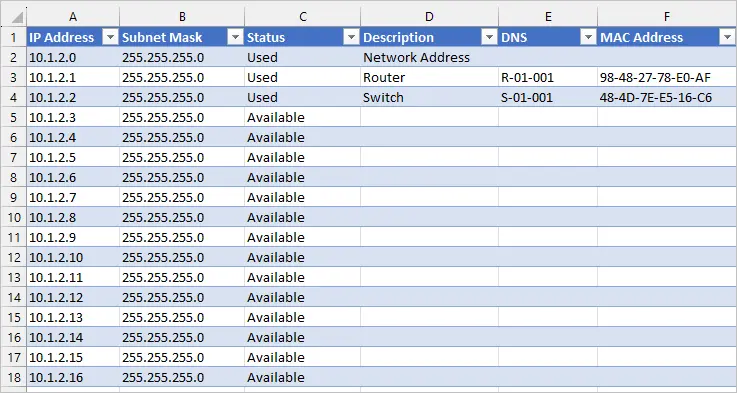
Task: Select cell containing 10.1.2.1
Action: (x=73, y=77)
